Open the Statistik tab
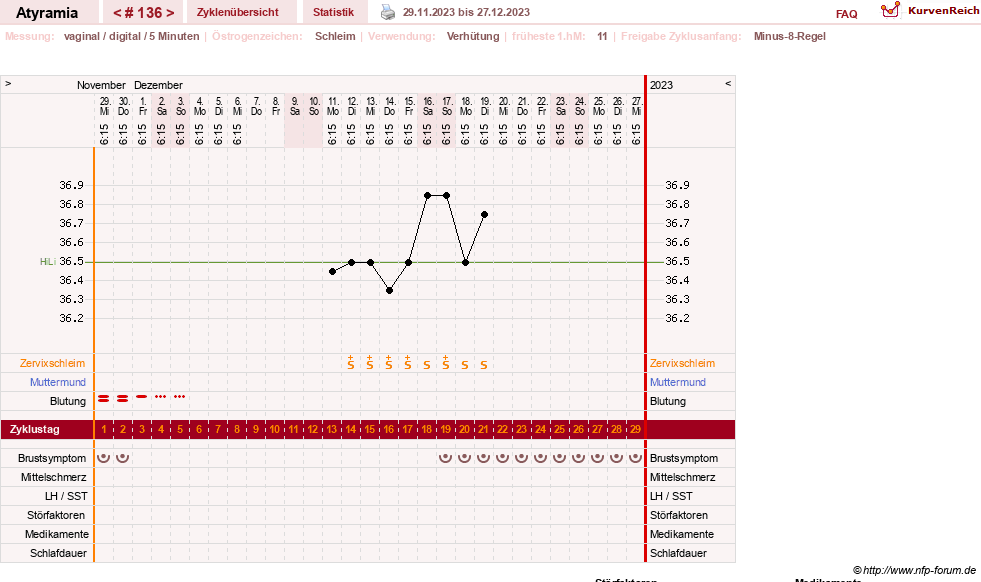This screenshot has width=981, height=582. pyautogui.click(x=333, y=12)
